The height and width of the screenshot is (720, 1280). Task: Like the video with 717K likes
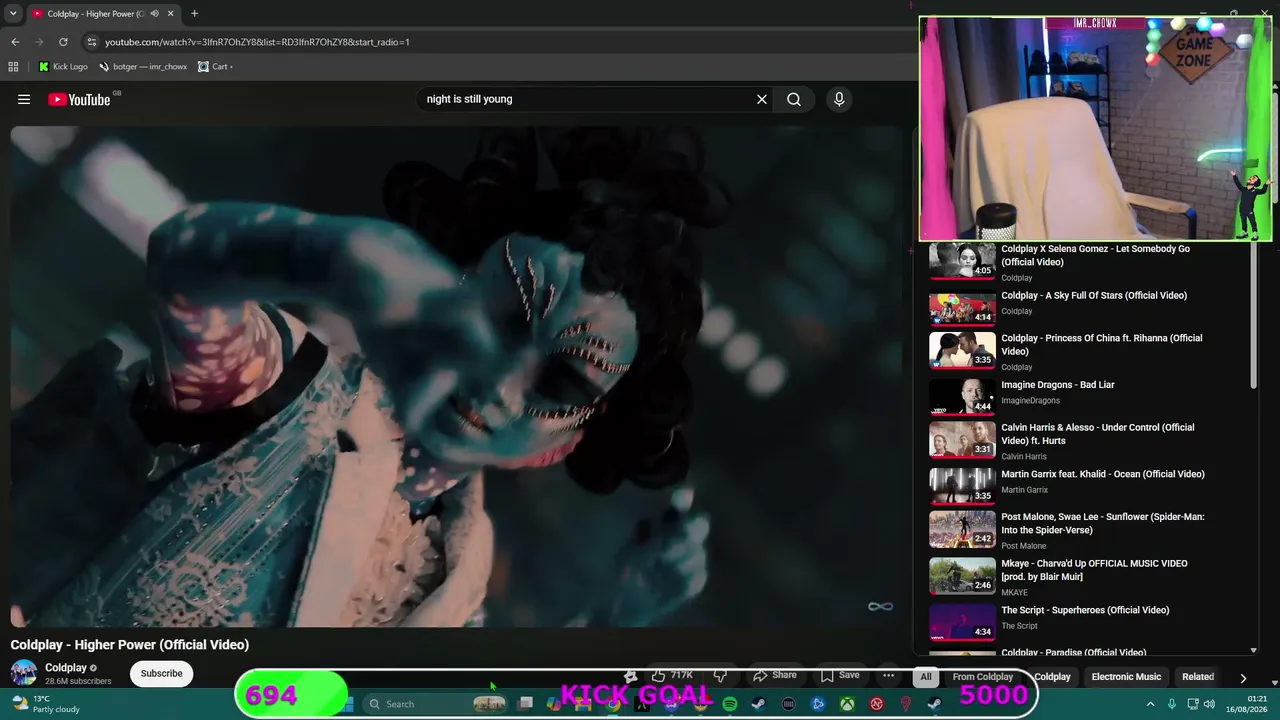671,676
